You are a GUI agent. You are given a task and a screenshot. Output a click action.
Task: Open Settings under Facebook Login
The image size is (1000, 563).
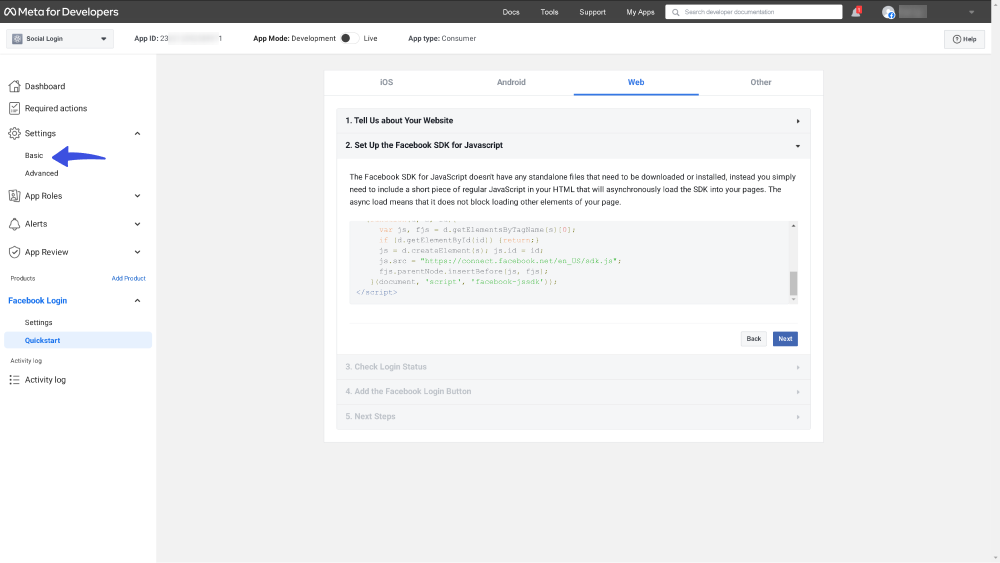pos(38,323)
